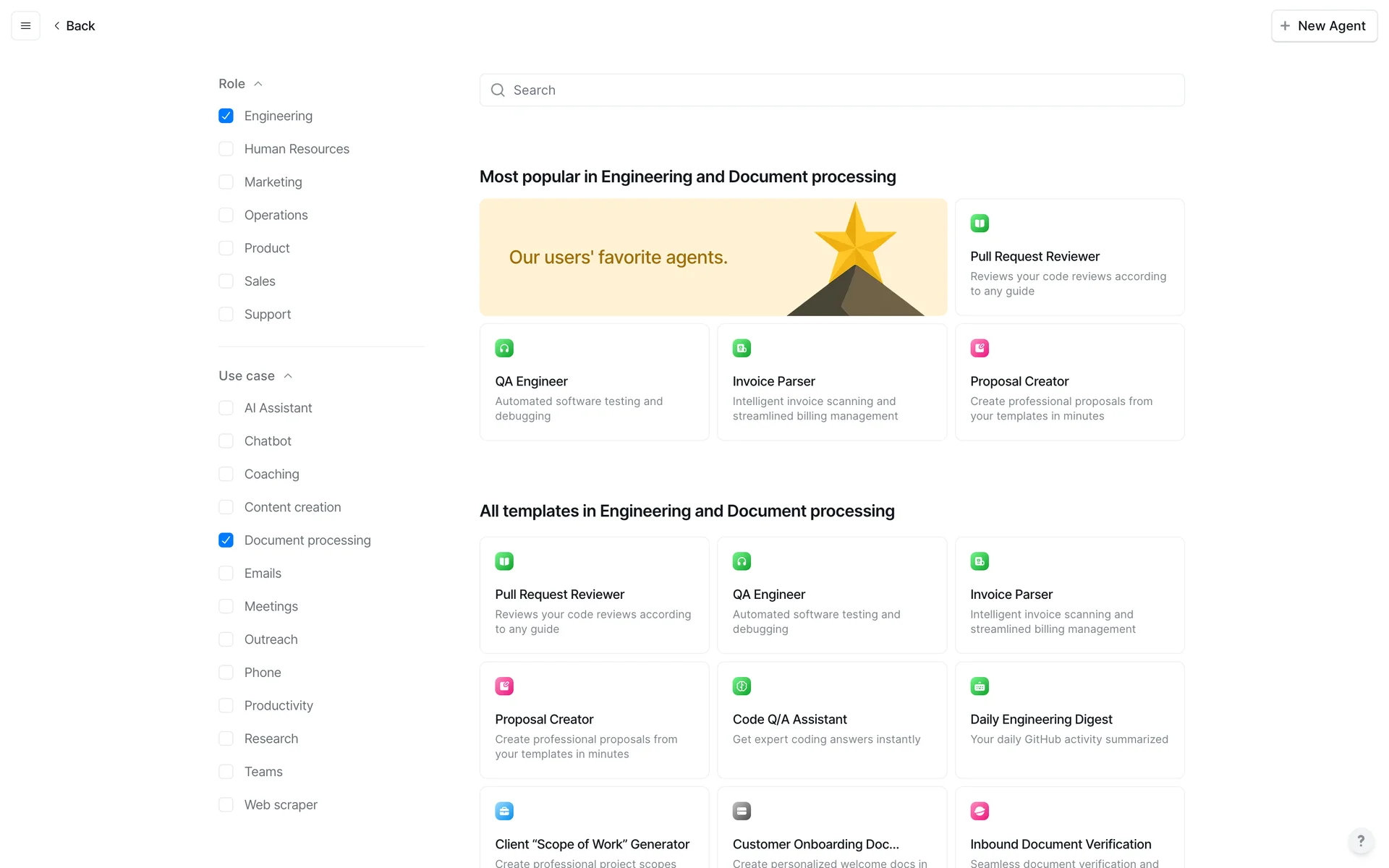The width and height of the screenshot is (1389, 868).
Task: Click the Customer Onboarding Doc gray icon
Action: [x=742, y=811]
